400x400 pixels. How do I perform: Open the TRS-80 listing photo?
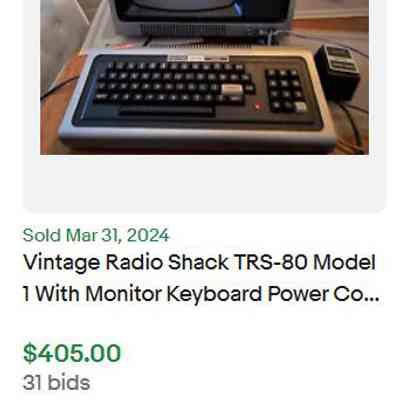(x=204, y=77)
